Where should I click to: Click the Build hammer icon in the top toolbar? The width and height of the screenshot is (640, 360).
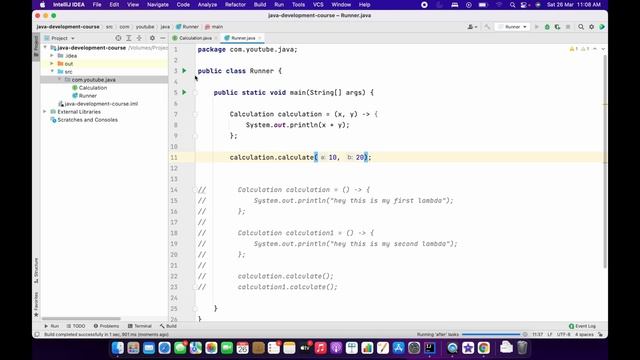487,27
